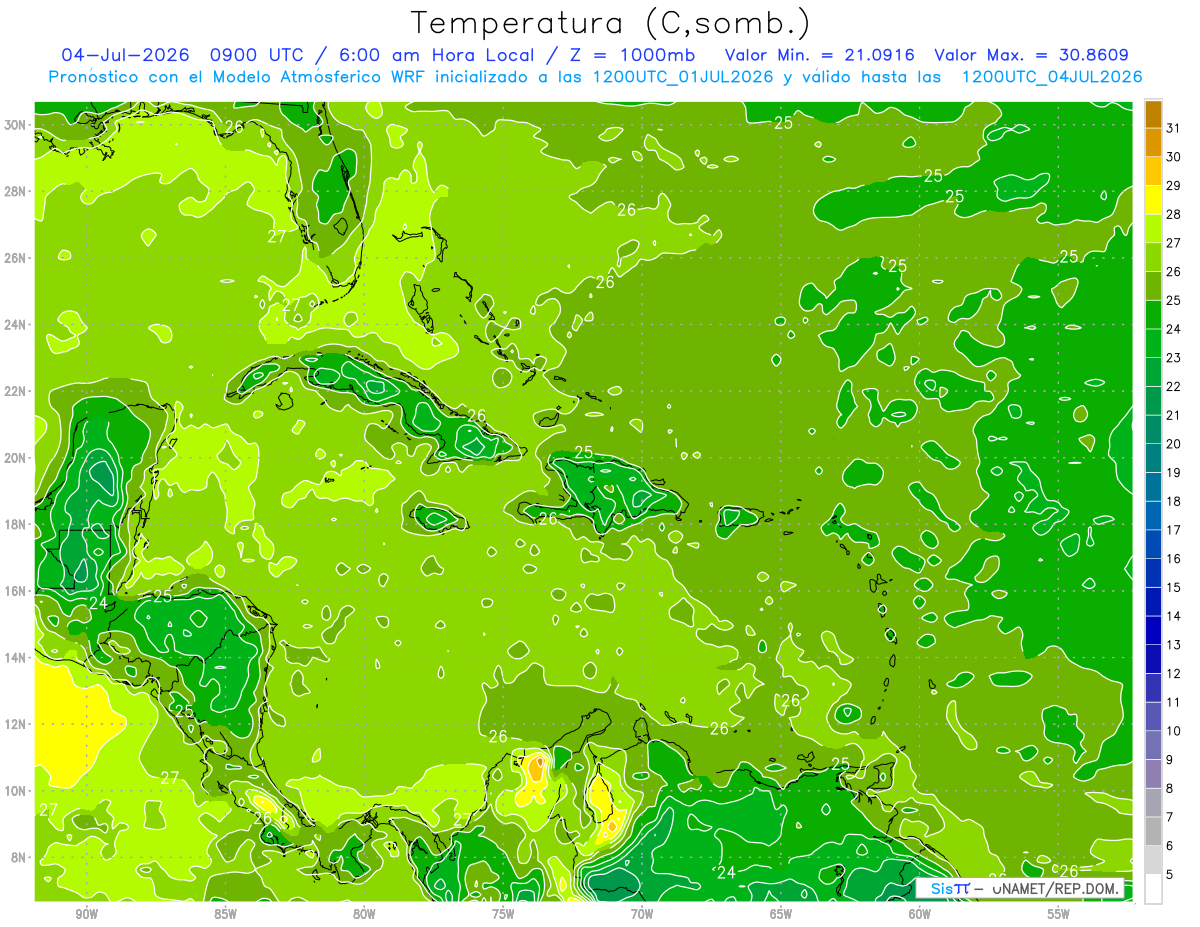The width and height of the screenshot is (1200, 927).
Task: Click the '90W' longitude axis label
Action: pyautogui.click(x=86, y=914)
